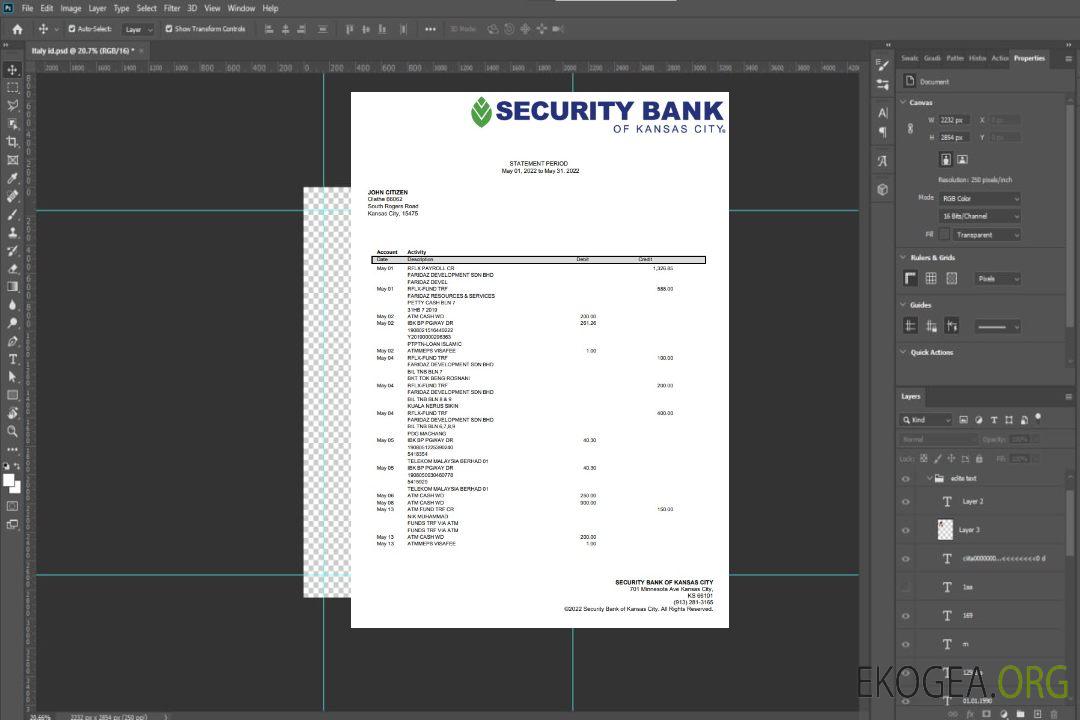The width and height of the screenshot is (1080, 720).
Task: Open the Glyphs panel icon
Action: (883, 161)
